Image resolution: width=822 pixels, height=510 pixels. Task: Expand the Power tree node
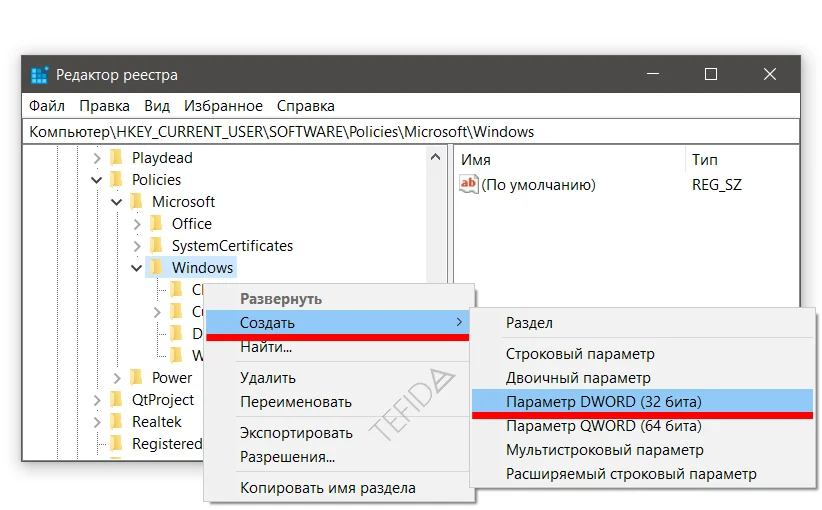pyautogui.click(x=117, y=378)
